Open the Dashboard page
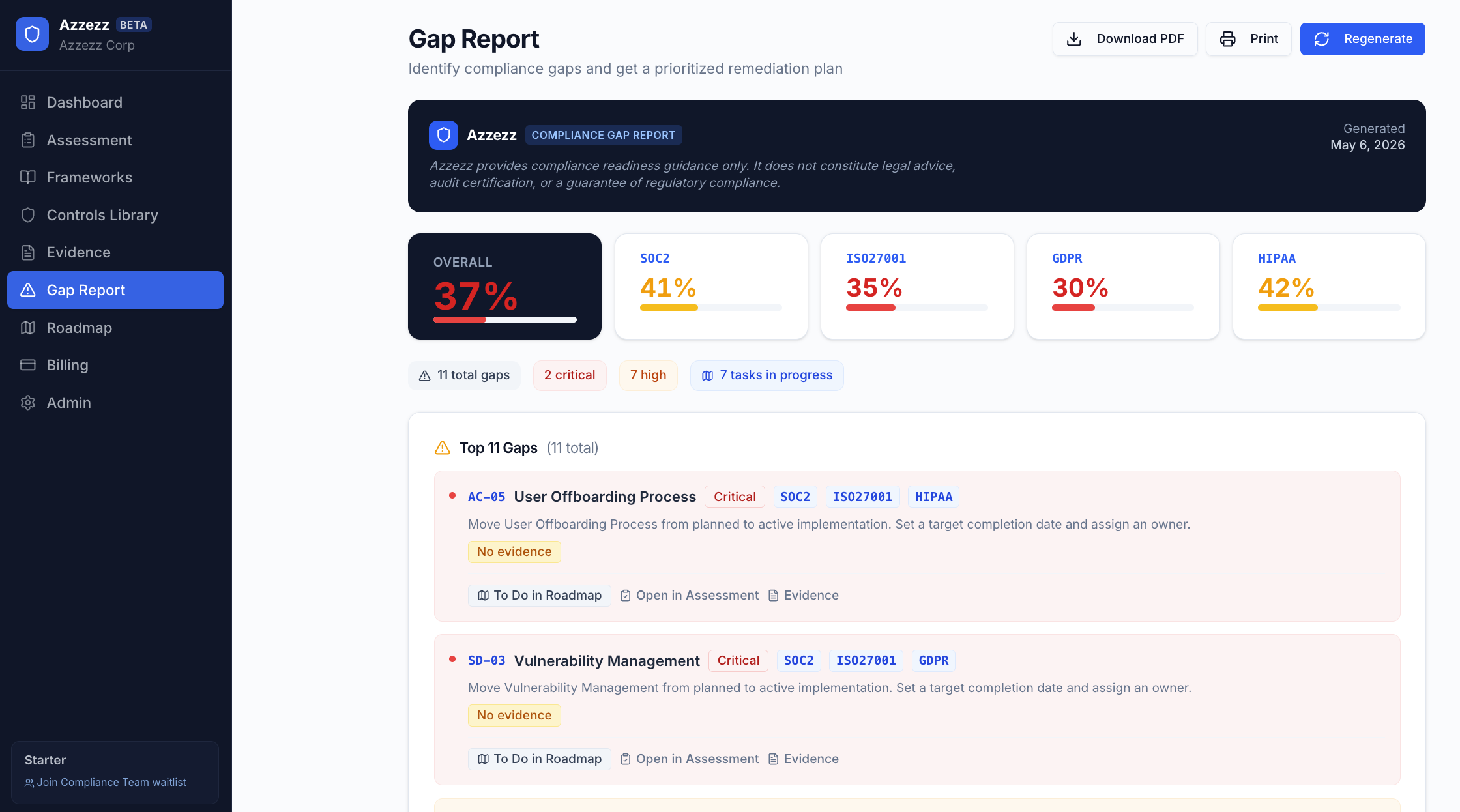Image resolution: width=1460 pixels, height=812 pixels. [x=115, y=102]
